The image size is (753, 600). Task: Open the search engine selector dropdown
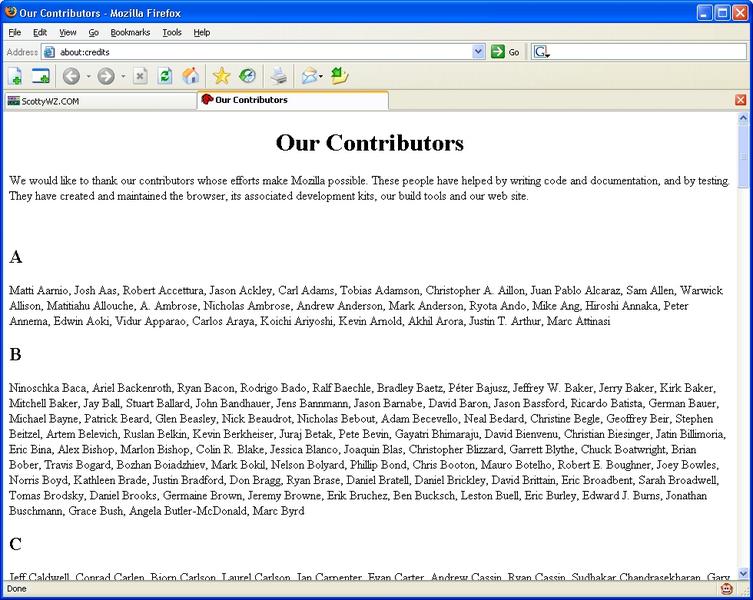[x=542, y=52]
